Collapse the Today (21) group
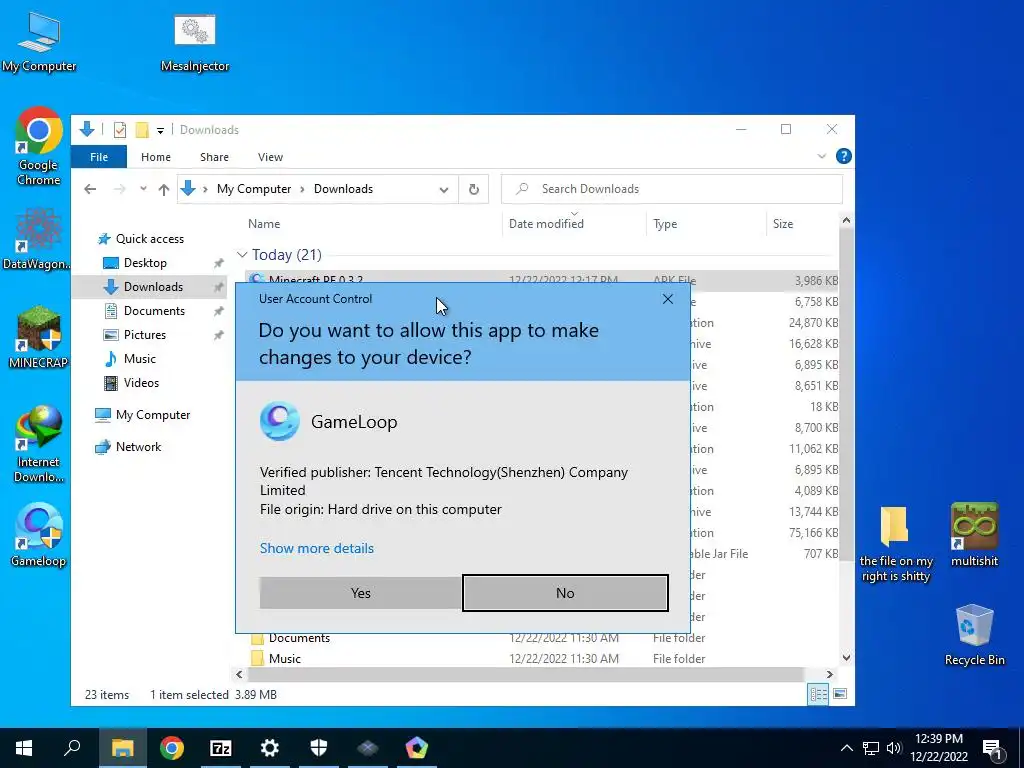 (242, 255)
